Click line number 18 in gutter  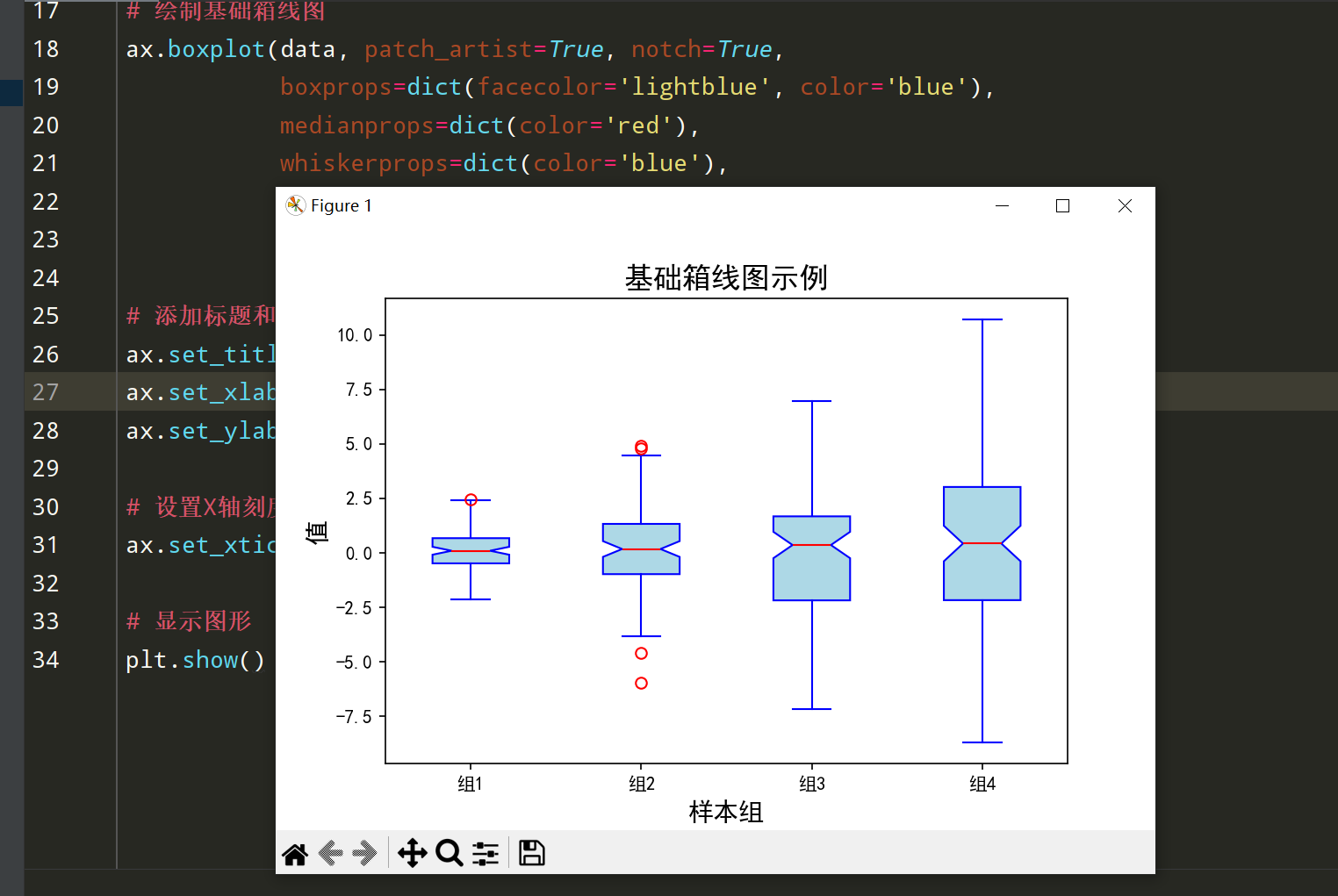(46, 49)
